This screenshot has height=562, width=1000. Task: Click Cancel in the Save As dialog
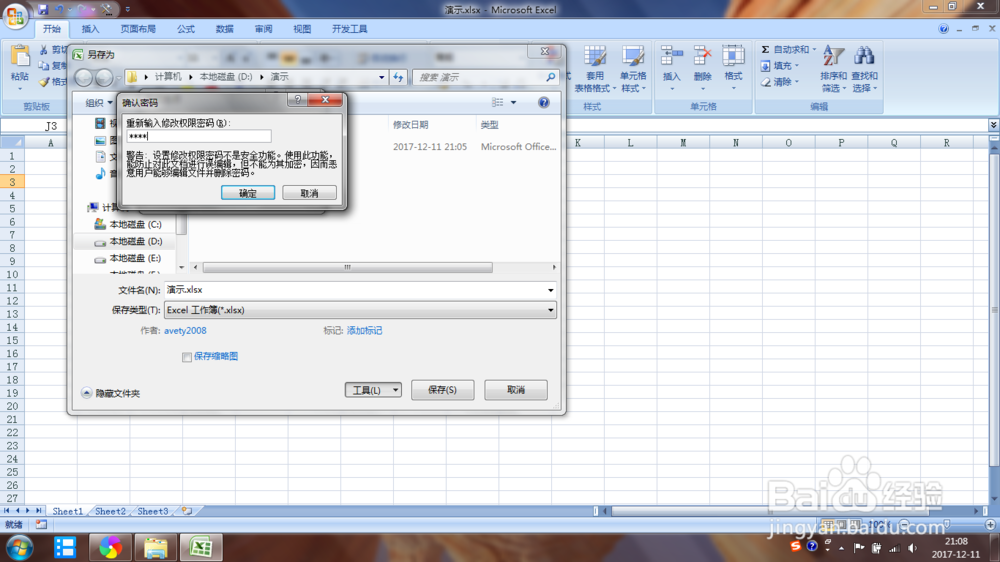click(x=515, y=390)
